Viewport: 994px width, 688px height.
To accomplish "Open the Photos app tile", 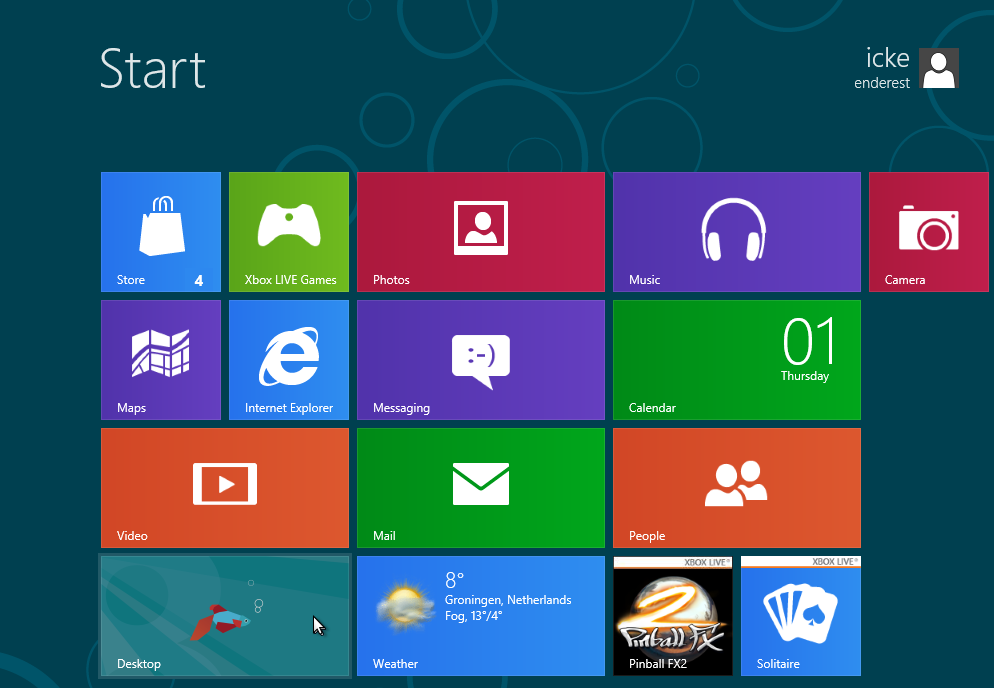I will point(480,231).
